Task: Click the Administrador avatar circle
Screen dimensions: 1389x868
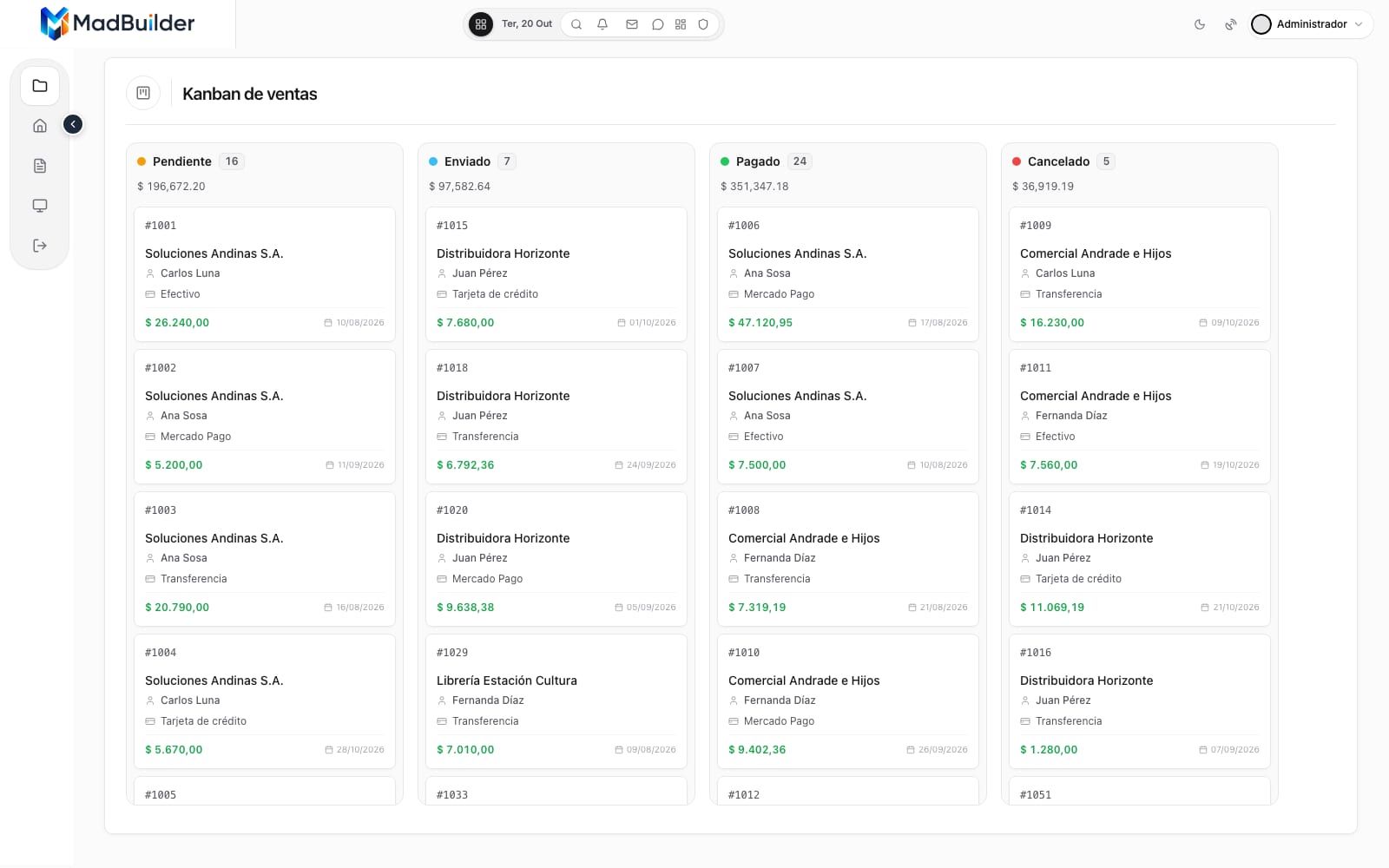Action: coord(1261,24)
